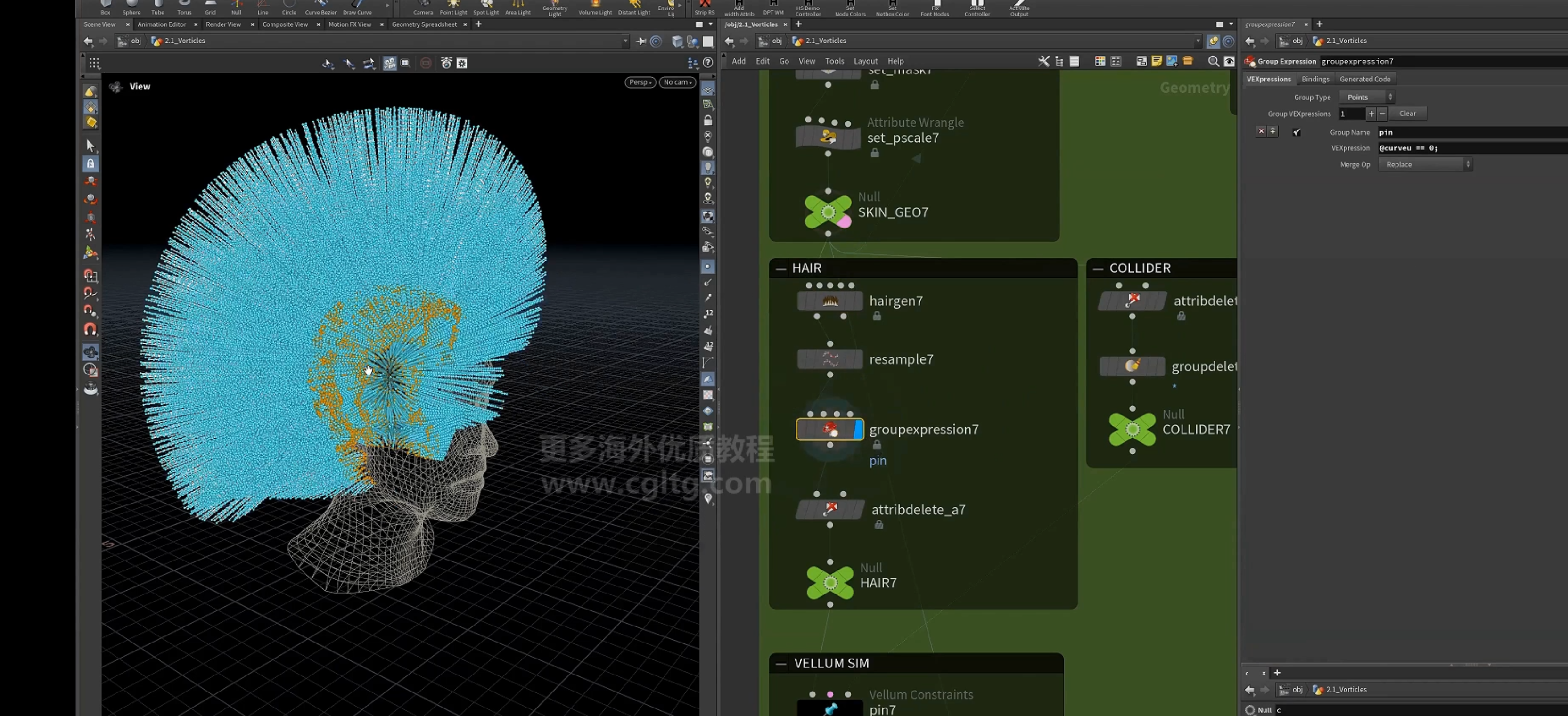Click the VEXpression input field
This screenshot has width=1568, height=716.
(x=1472, y=148)
